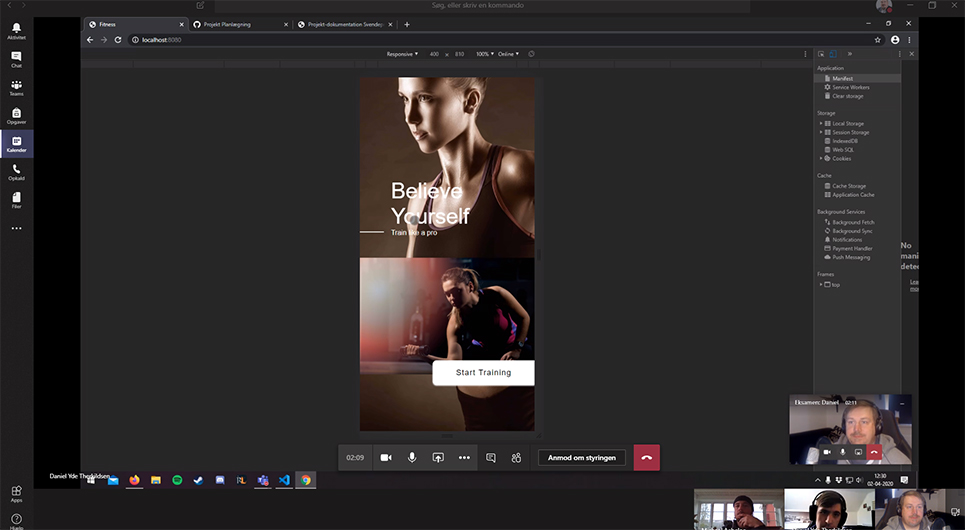Reload the localhost page
Image resolution: width=965 pixels, height=530 pixels.
[118, 39]
